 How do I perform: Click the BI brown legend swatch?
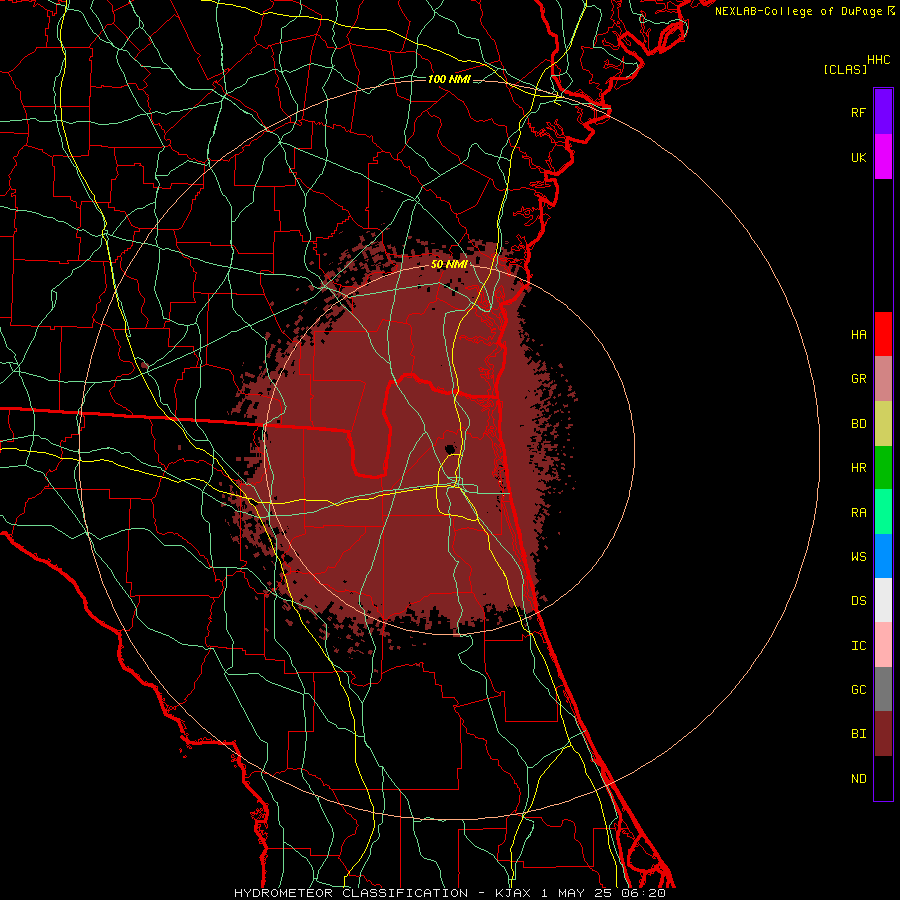pos(883,734)
